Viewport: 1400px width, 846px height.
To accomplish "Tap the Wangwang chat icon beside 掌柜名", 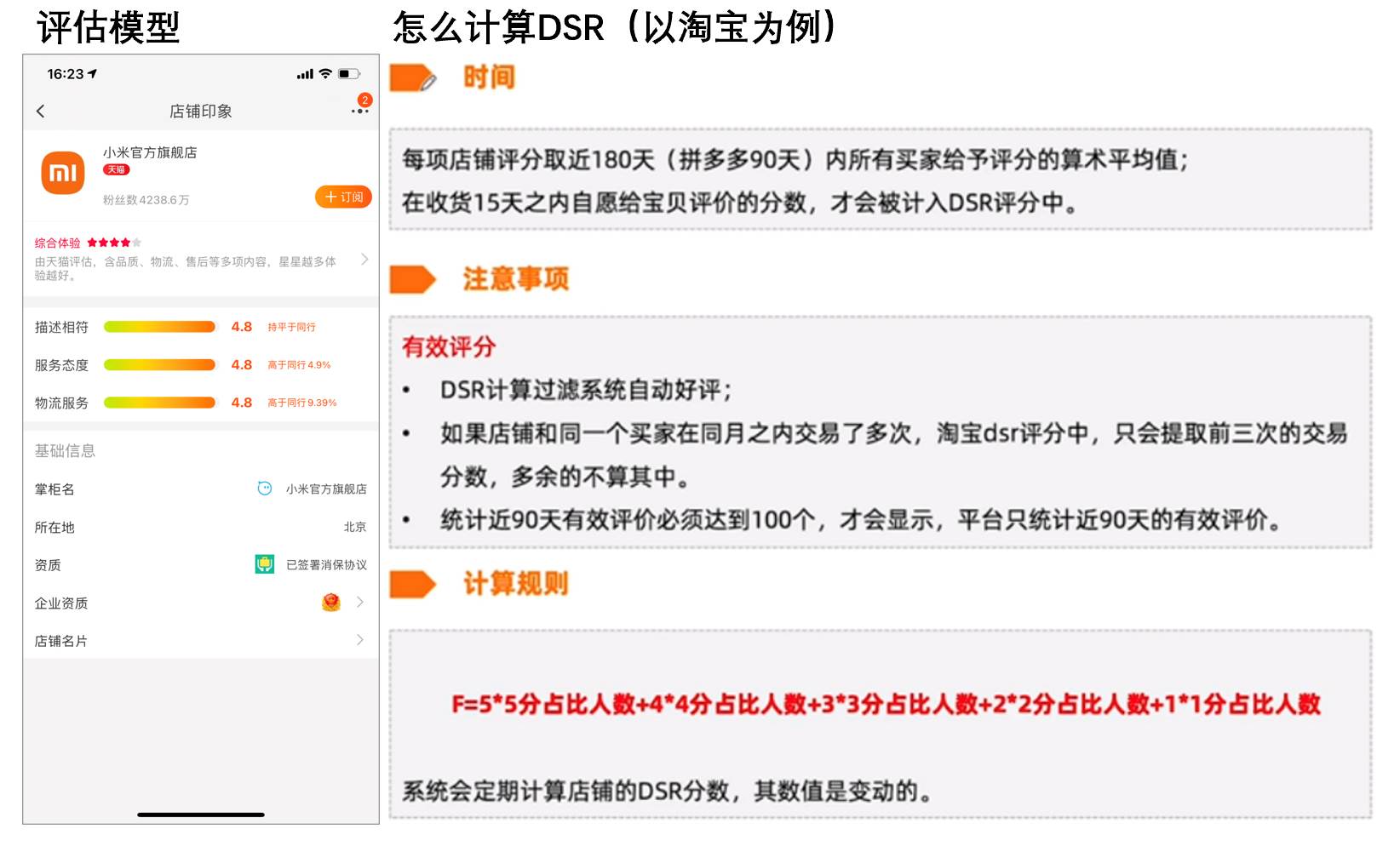I will coord(265,489).
